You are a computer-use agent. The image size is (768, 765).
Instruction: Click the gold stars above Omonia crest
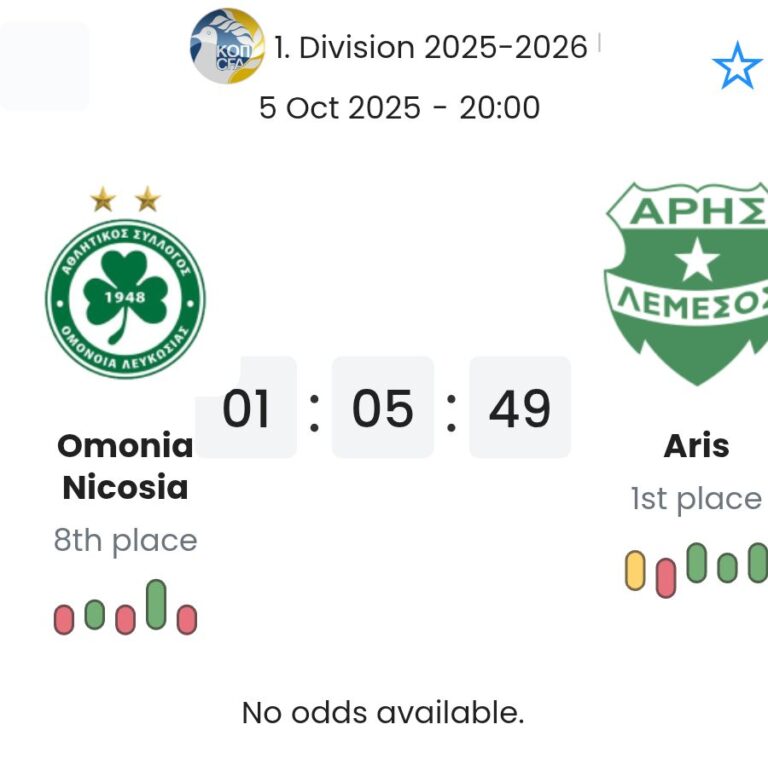coord(125,200)
